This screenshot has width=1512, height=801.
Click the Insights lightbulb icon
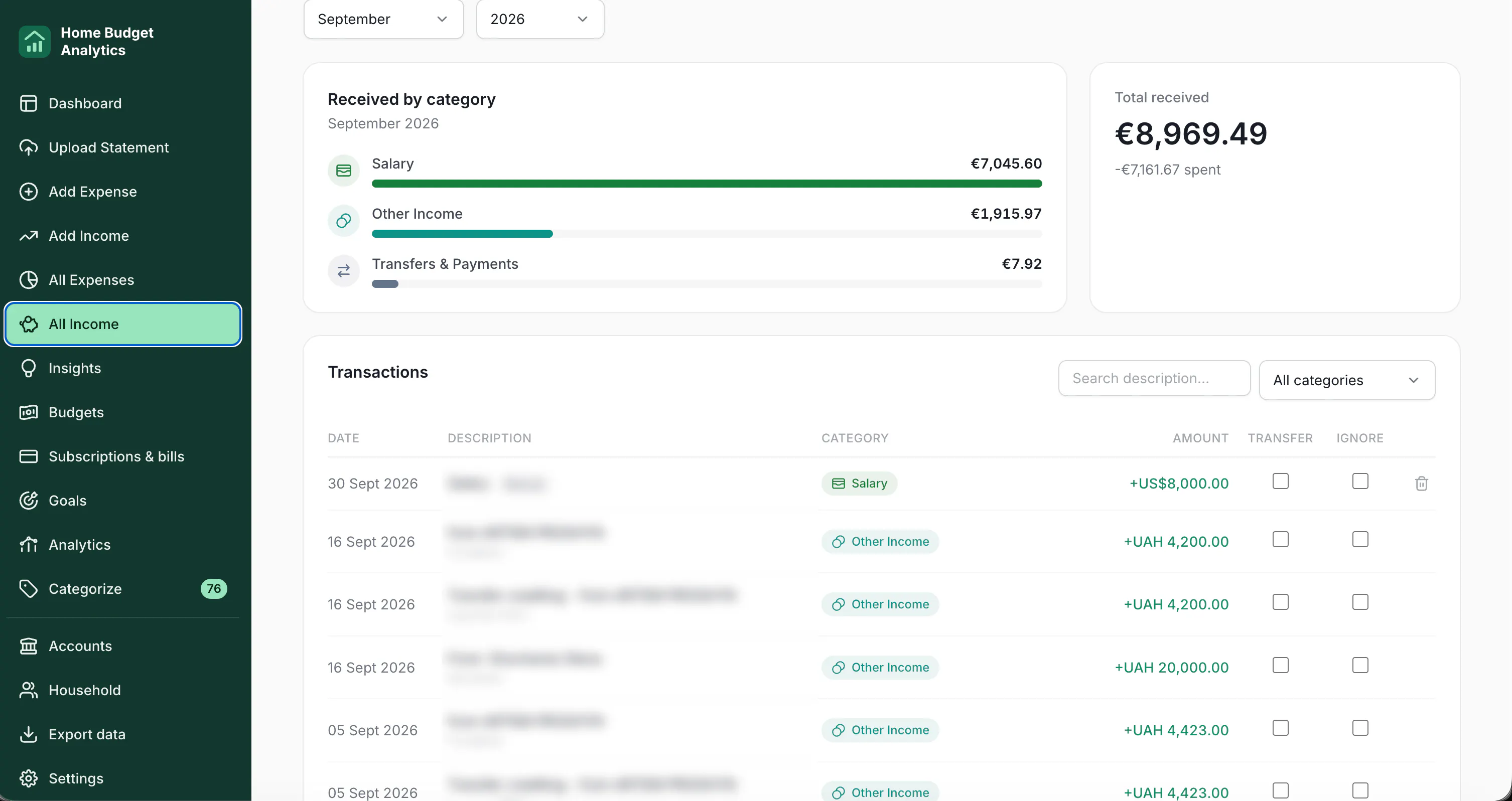[28, 368]
